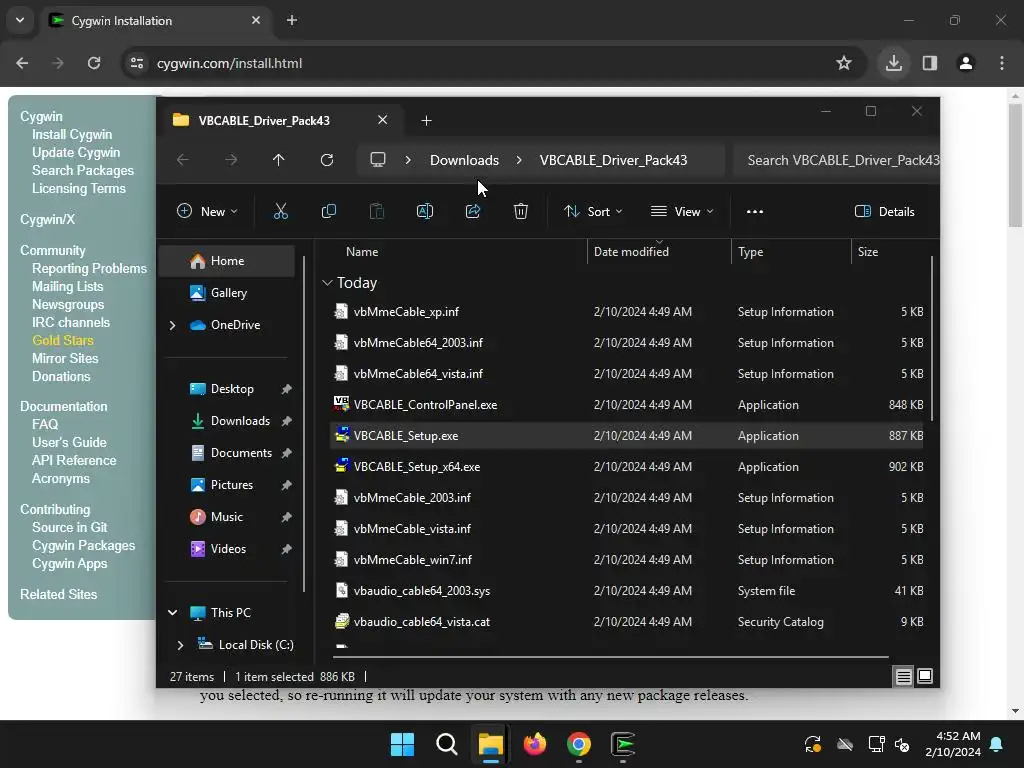Open Chrome side panel icon
This screenshot has width=1024, height=768.
(x=930, y=63)
